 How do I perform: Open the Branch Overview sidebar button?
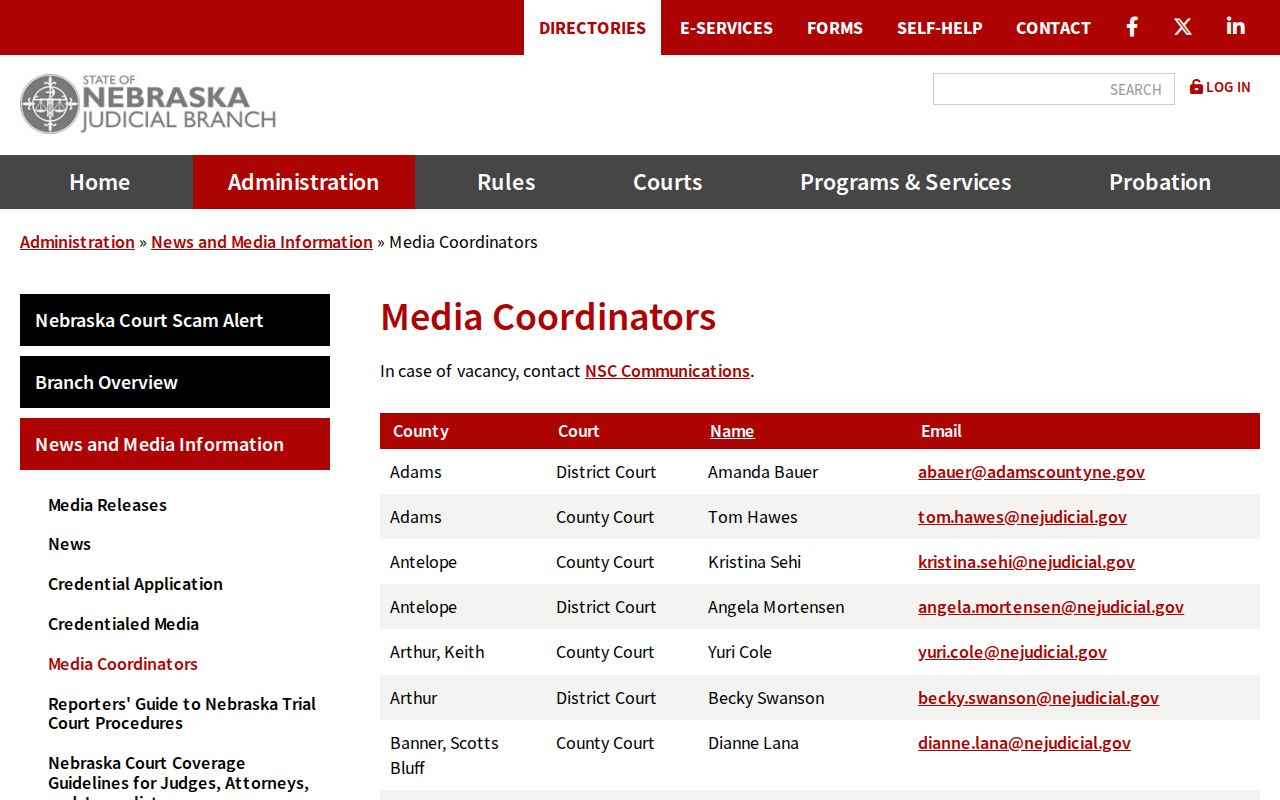pyautogui.click(x=175, y=382)
